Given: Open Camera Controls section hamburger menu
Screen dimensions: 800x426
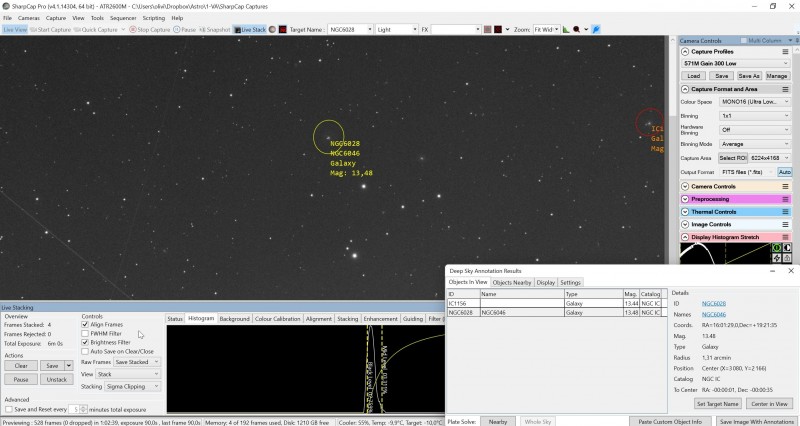Looking at the screenshot, I should [785, 186].
